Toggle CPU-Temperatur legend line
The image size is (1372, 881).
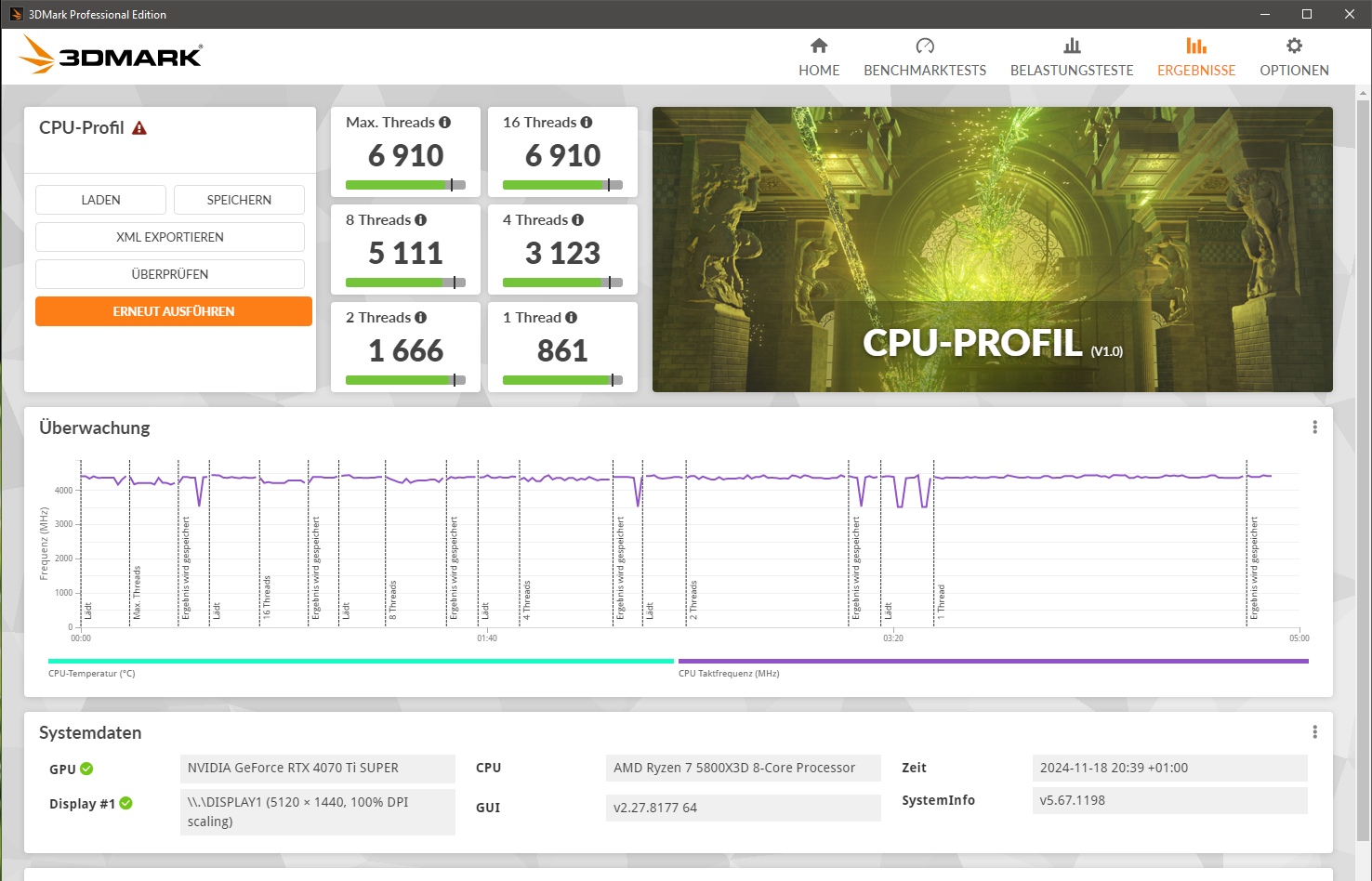coord(361,662)
